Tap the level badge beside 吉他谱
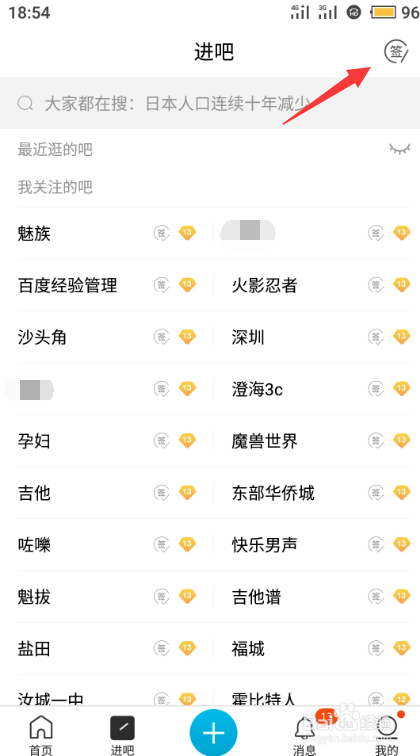 [x=401, y=597]
